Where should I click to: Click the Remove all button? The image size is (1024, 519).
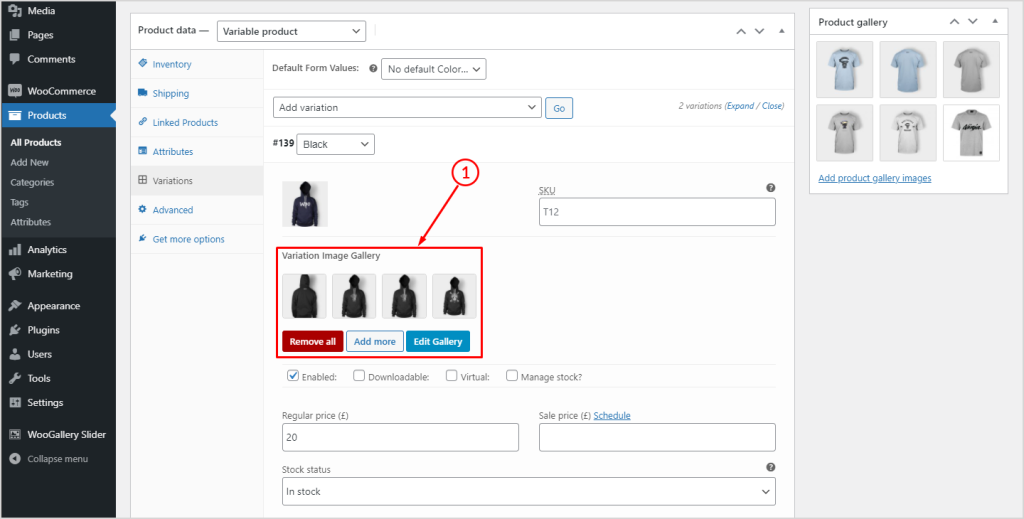pos(313,341)
